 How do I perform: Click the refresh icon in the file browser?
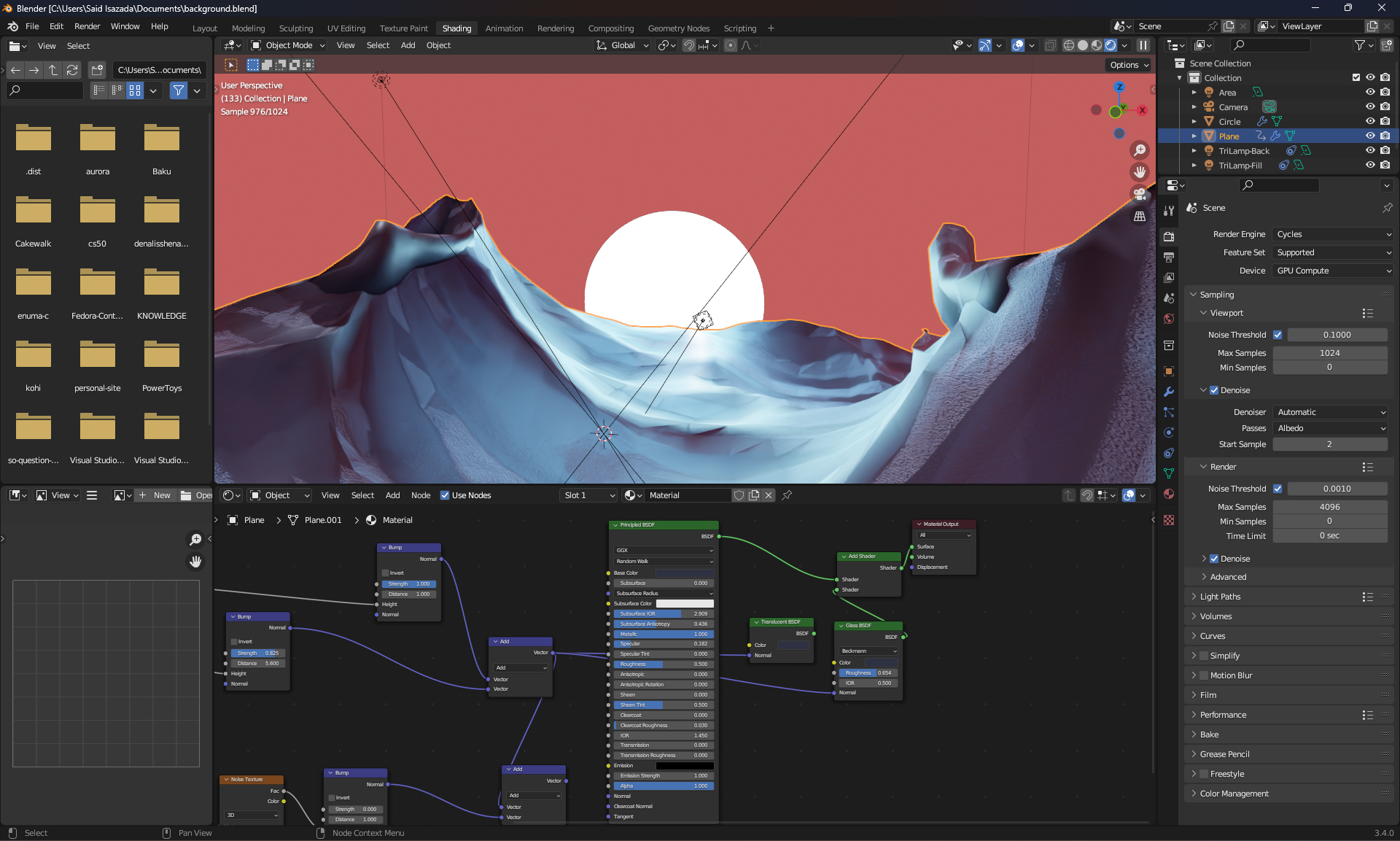[72, 70]
